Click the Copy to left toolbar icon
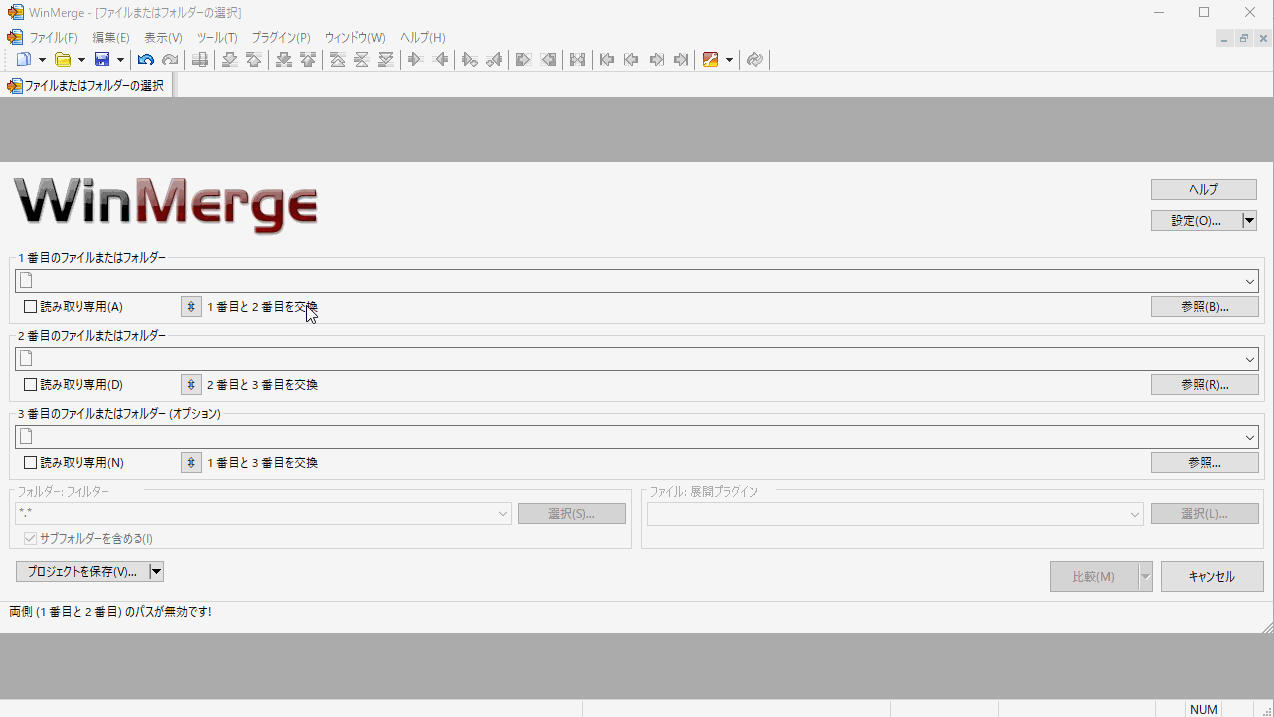Image resolution: width=1274 pixels, height=717 pixels. pos(440,60)
